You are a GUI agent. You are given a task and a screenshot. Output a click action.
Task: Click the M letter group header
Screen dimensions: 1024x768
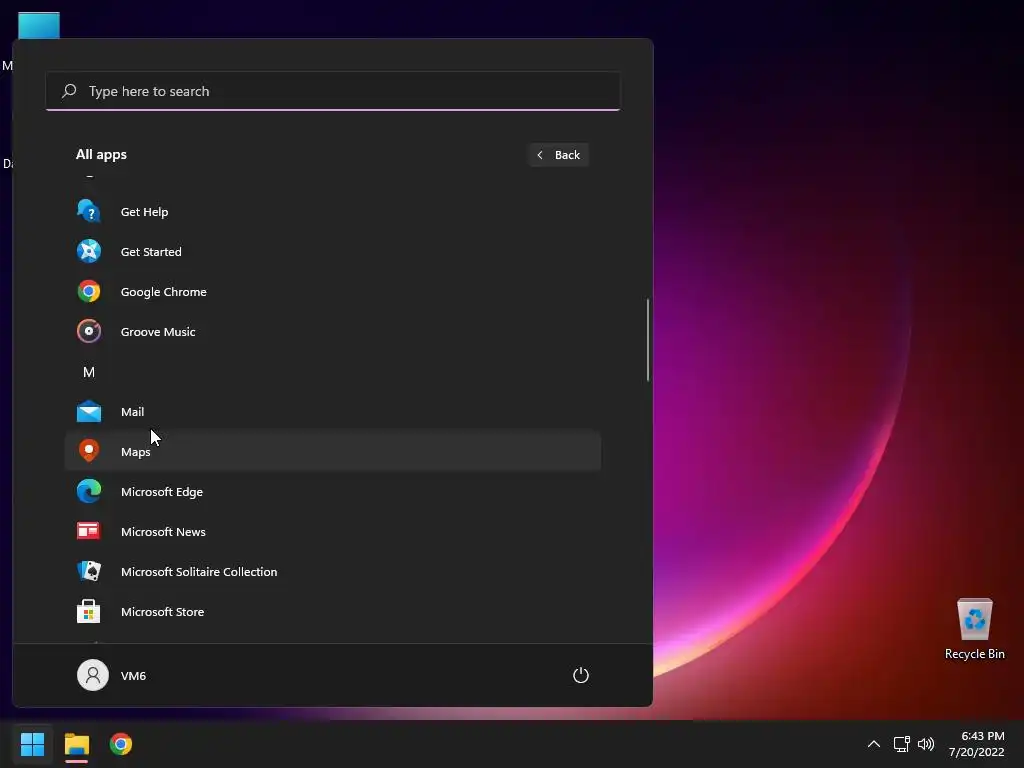[89, 372]
